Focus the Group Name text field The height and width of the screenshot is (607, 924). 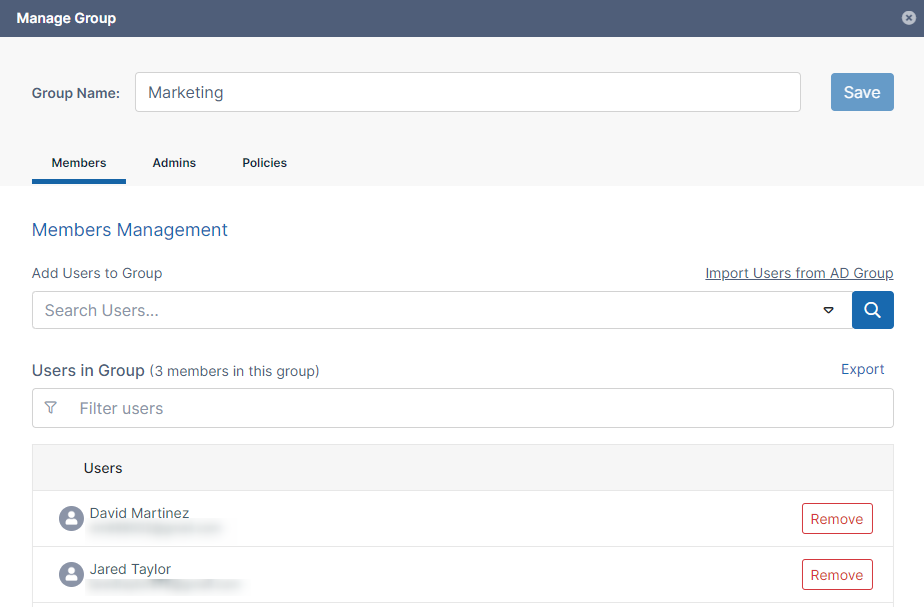tap(467, 92)
